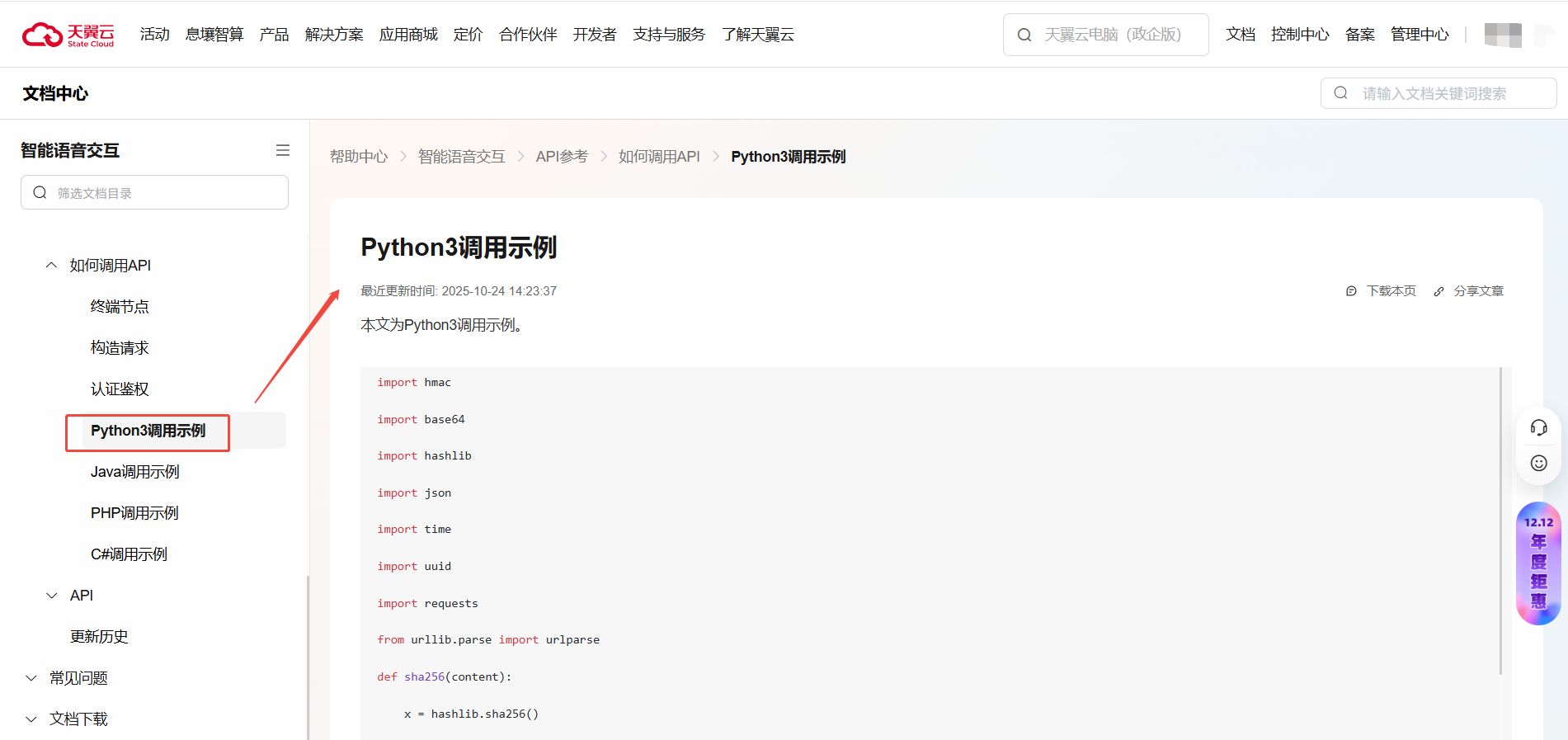The image size is (1568, 740).
Task: Click the download page icon
Action: [x=1351, y=291]
